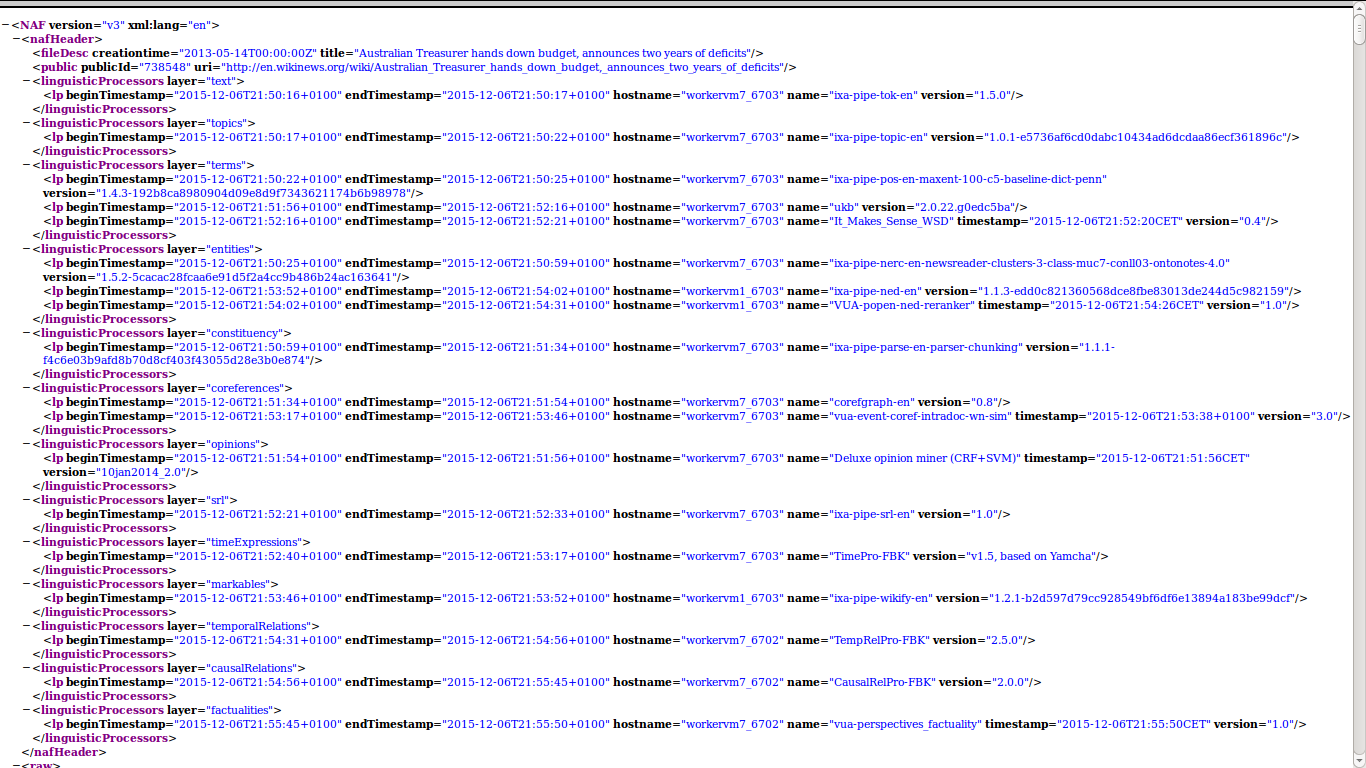Image resolution: width=1366 pixels, height=768 pixels.
Task: Click name "ixa-pipe-nerc-en-newsreader-clusters-3-class-muc7-conll03-ontonotes-4.0"
Action: coord(1029,263)
